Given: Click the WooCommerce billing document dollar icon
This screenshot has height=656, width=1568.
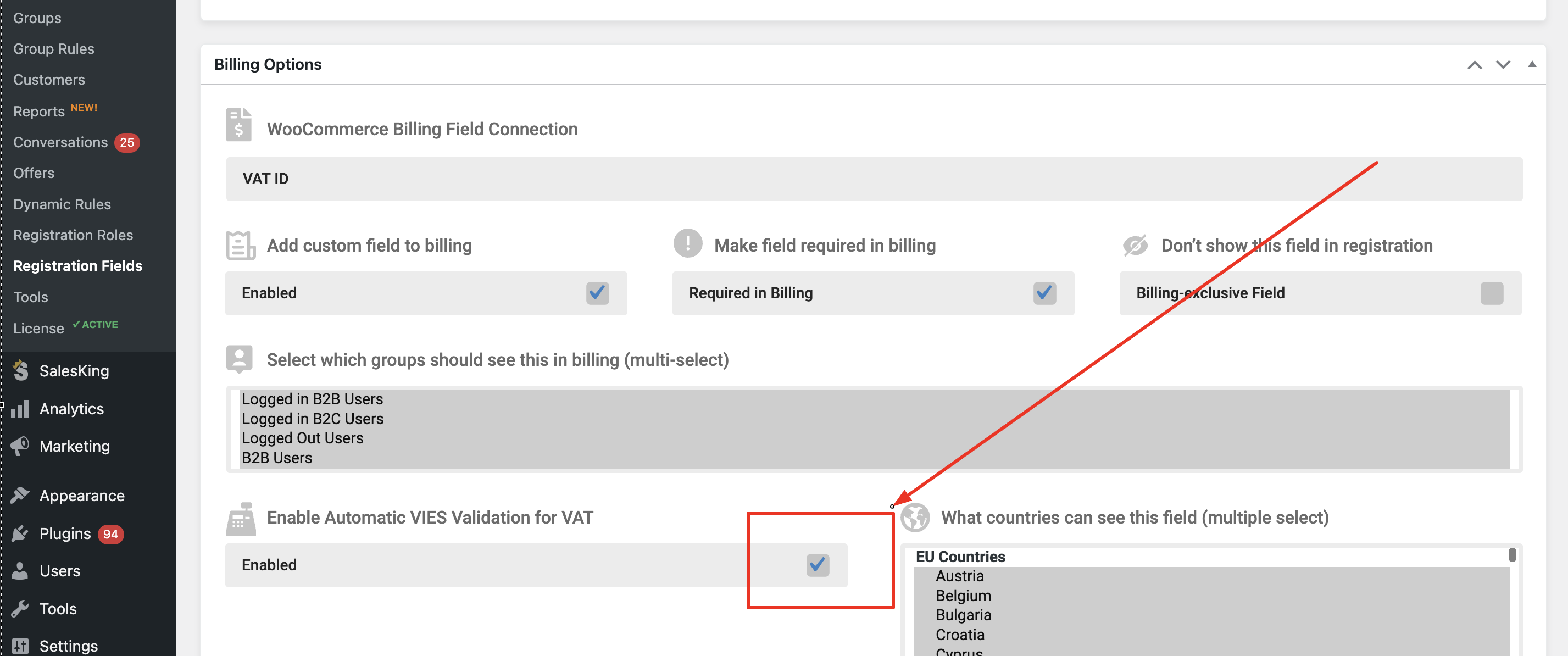Looking at the screenshot, I should (238, 125).
